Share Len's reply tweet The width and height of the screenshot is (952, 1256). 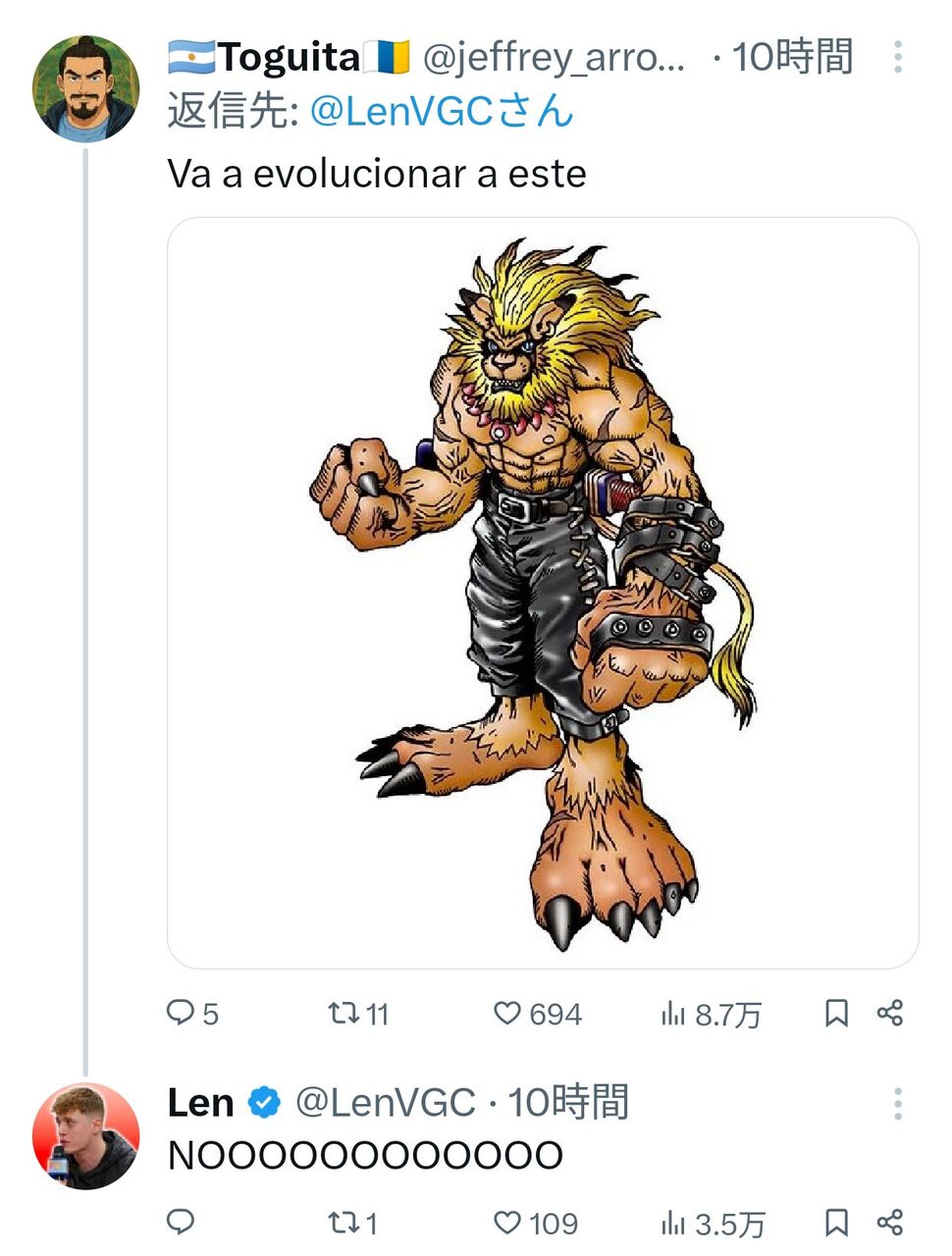pos(889,1223)
